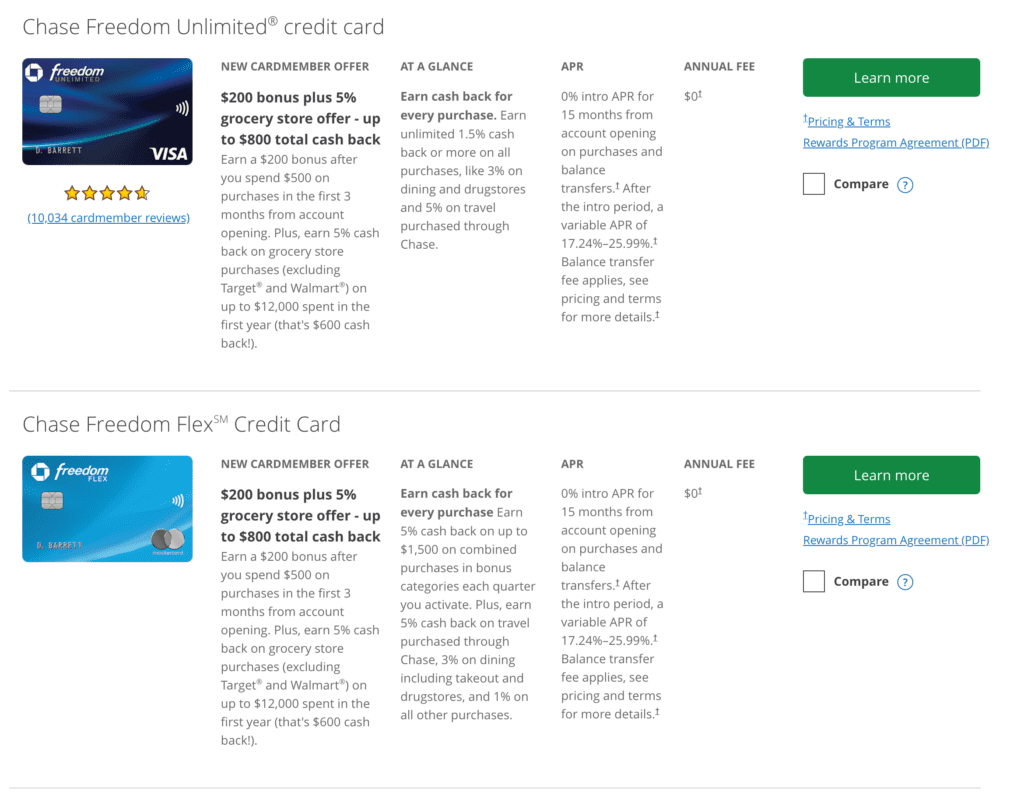Check the Compare box for Chase Freedom Unlimited
Screen dimensions: 1024x802
point(814,184)
